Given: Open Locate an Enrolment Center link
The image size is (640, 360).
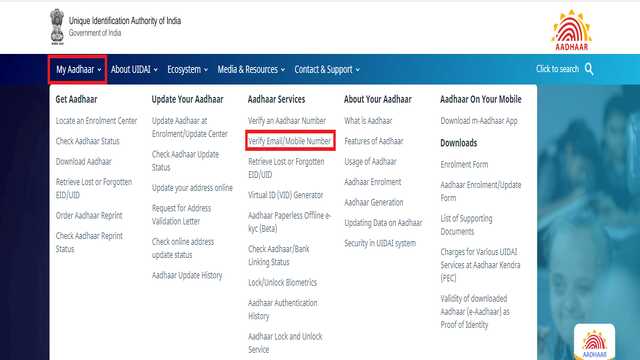Looking at the screenshot, I should [x=96, y=121].
